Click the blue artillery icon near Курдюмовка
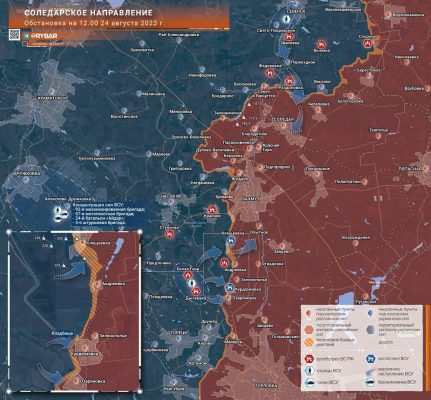431x400 pixels. click(229, 288)
